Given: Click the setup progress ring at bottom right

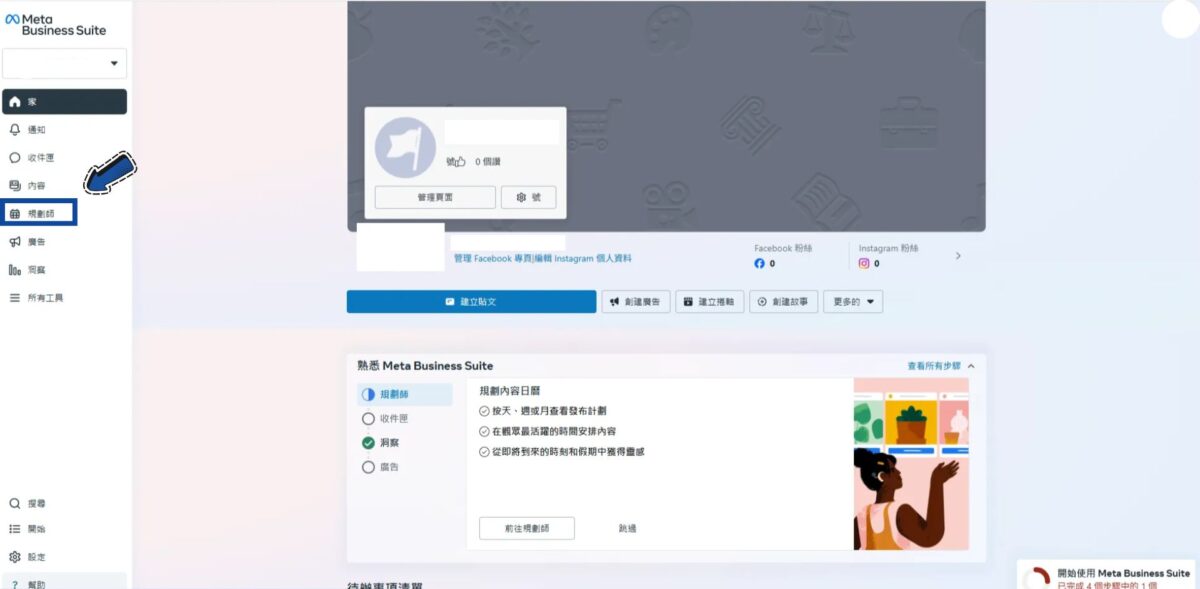Looking at the screenshot, I should [1038, 579].
